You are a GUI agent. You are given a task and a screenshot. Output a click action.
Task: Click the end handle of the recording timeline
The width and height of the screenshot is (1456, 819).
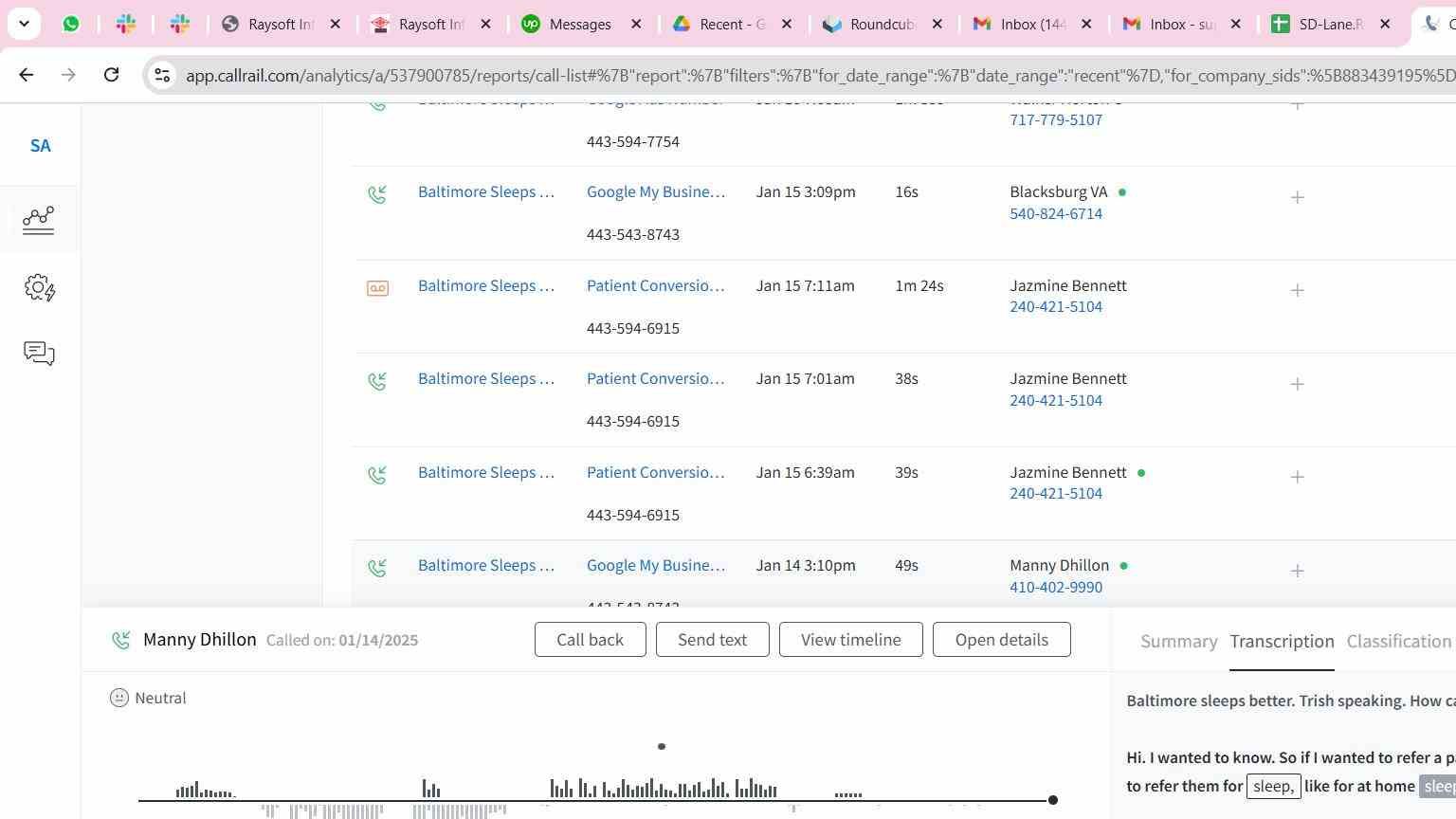(1052, 800)
